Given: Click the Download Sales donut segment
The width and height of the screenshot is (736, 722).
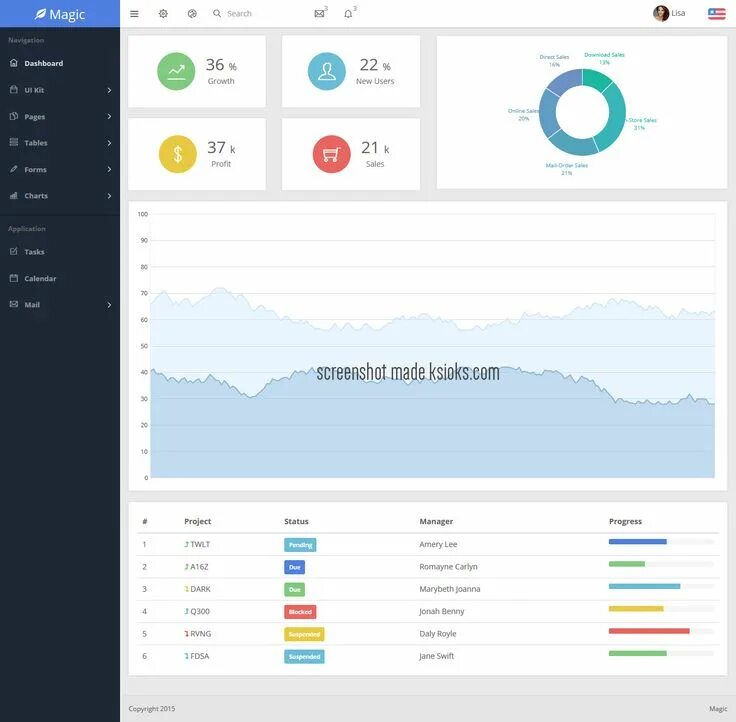Looking at the screenshot, I should [x=596, y=79].
